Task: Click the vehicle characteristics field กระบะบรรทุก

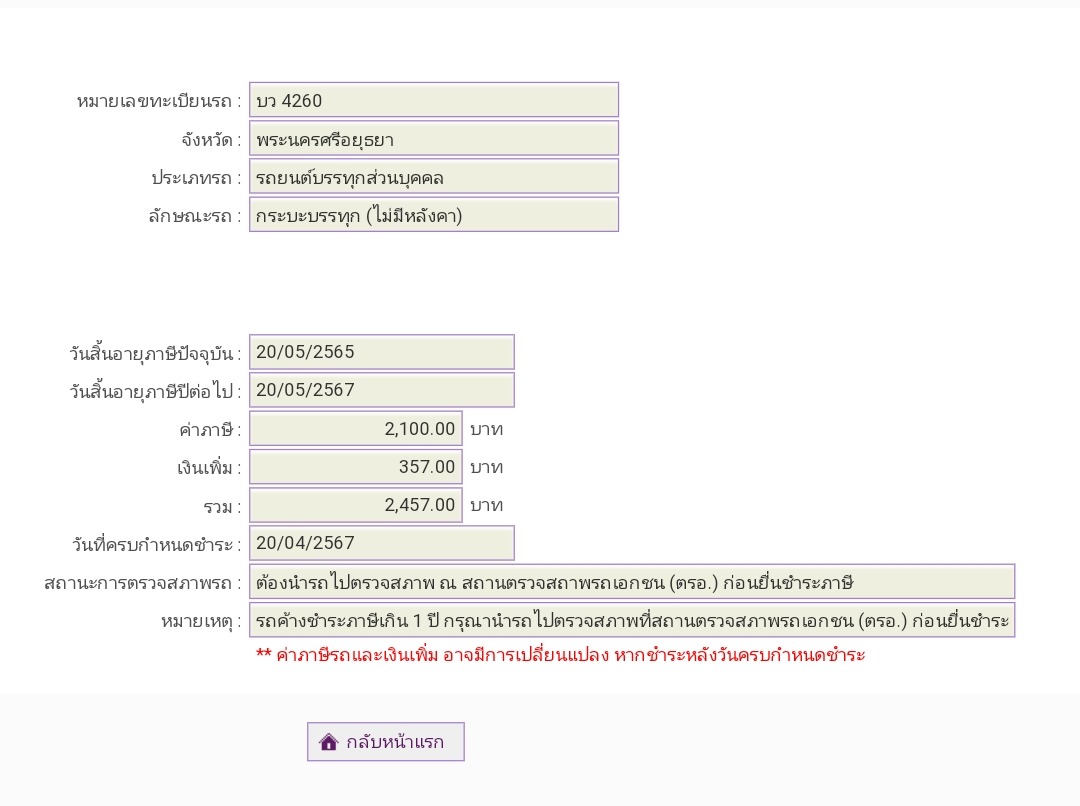Action: pos(434,215)
